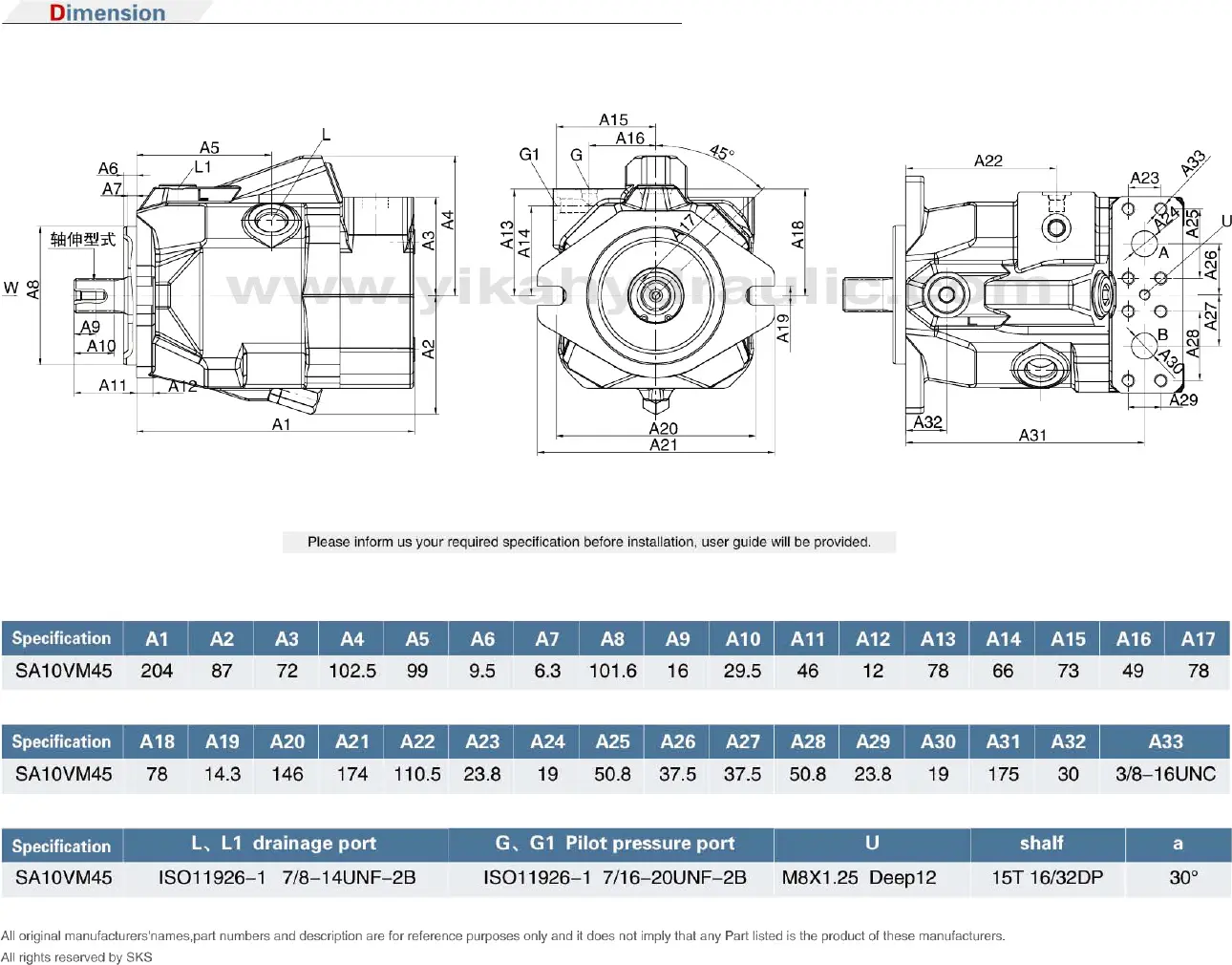This screenshot has width=1232, height=965.
Task: Click the U column header in third table
Action: pos(872,844)
